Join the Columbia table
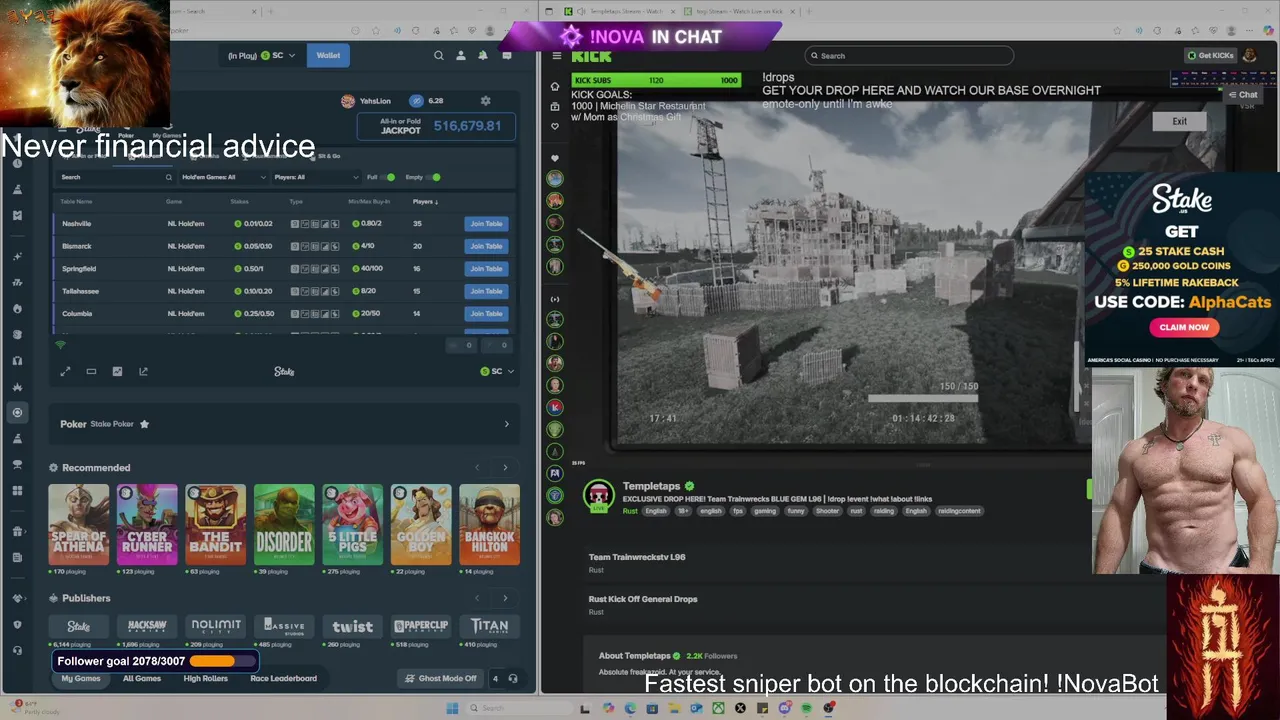The height and width of the screenshot is (720, 1280). point(486,314)
